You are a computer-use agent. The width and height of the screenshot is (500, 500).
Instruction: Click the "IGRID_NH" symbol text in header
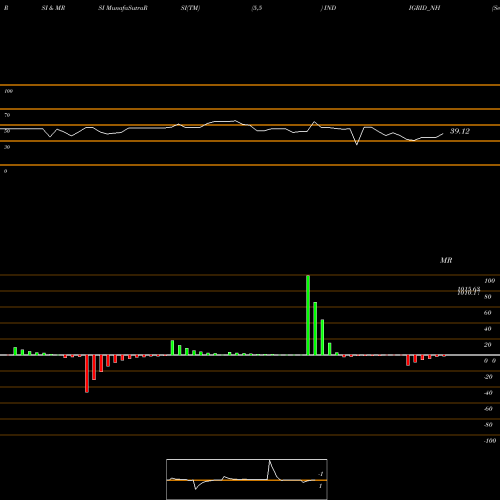pyautogui.click(x=424, y=8)
